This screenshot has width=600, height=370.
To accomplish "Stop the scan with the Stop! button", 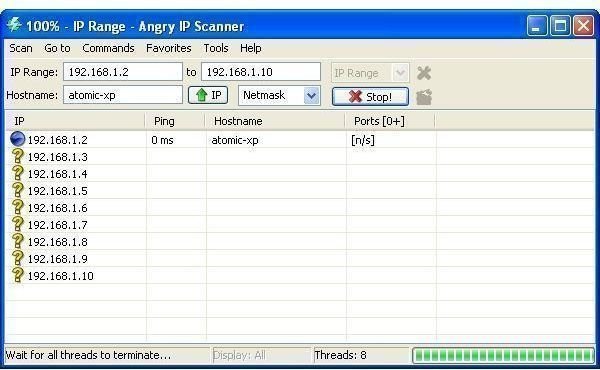I will click(370, 96).
